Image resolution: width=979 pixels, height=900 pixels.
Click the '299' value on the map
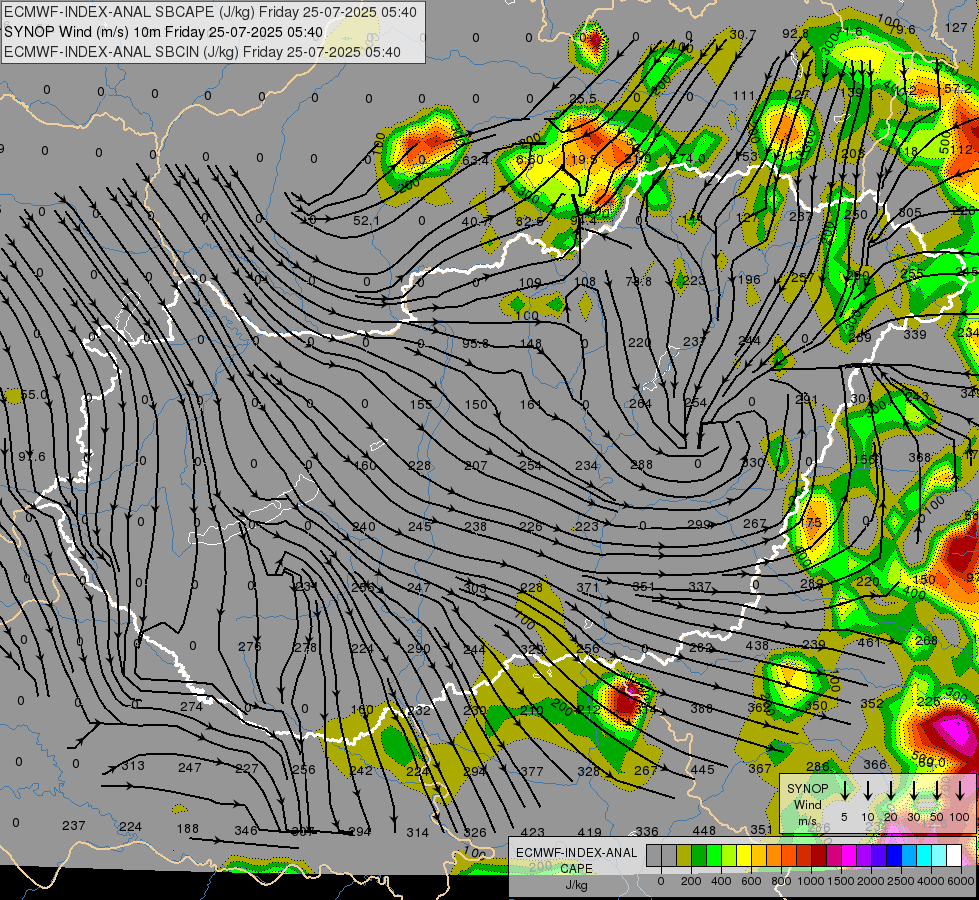point(699,524)
